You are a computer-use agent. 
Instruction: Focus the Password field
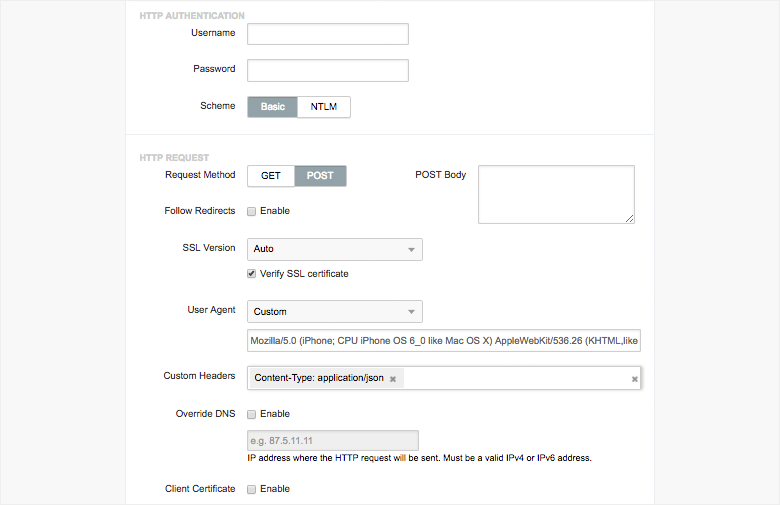[x=327, y=70]
